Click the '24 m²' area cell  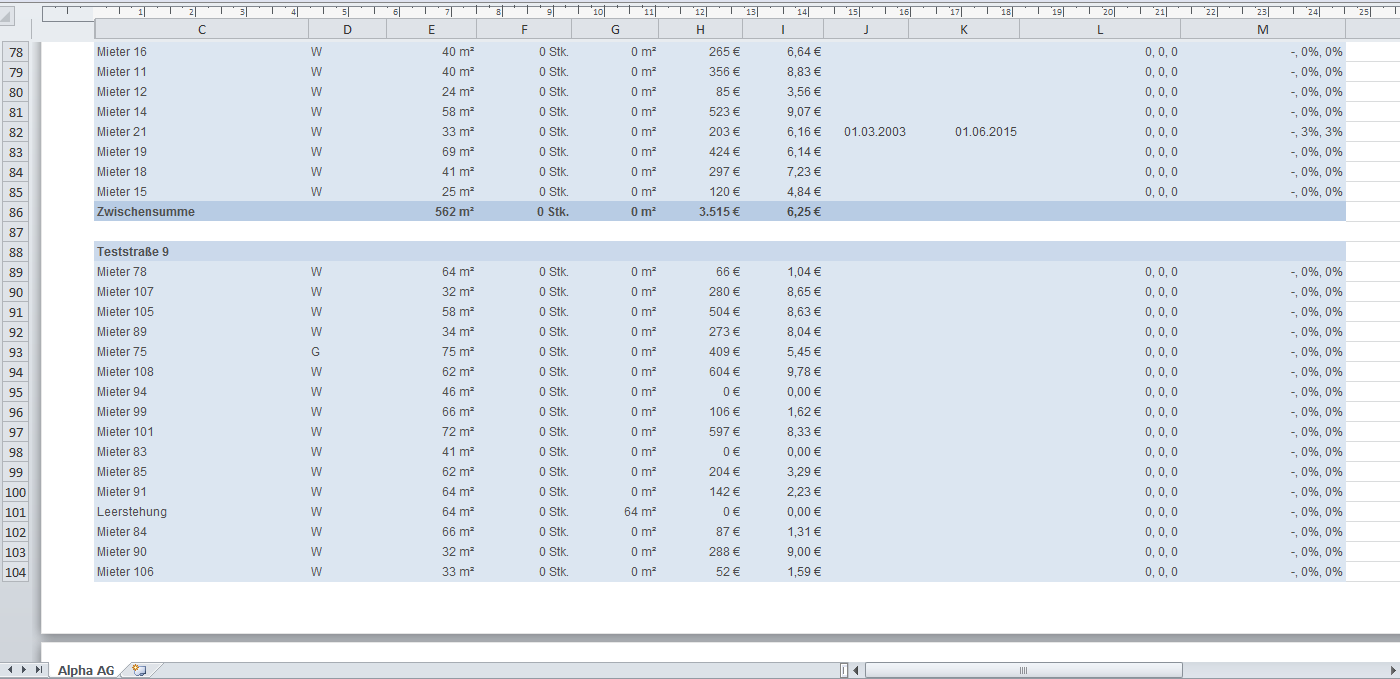tap(431, 91)
